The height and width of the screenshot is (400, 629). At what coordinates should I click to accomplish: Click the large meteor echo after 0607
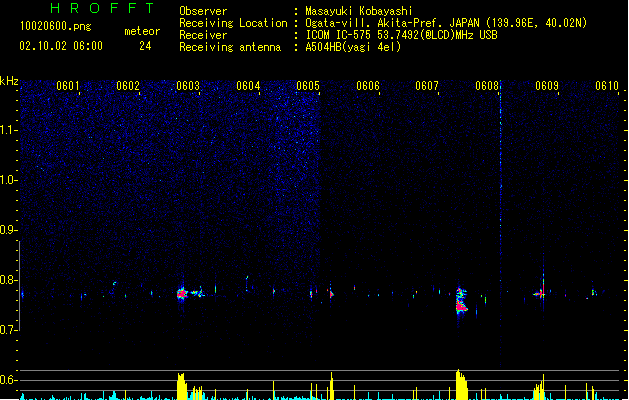461,300
